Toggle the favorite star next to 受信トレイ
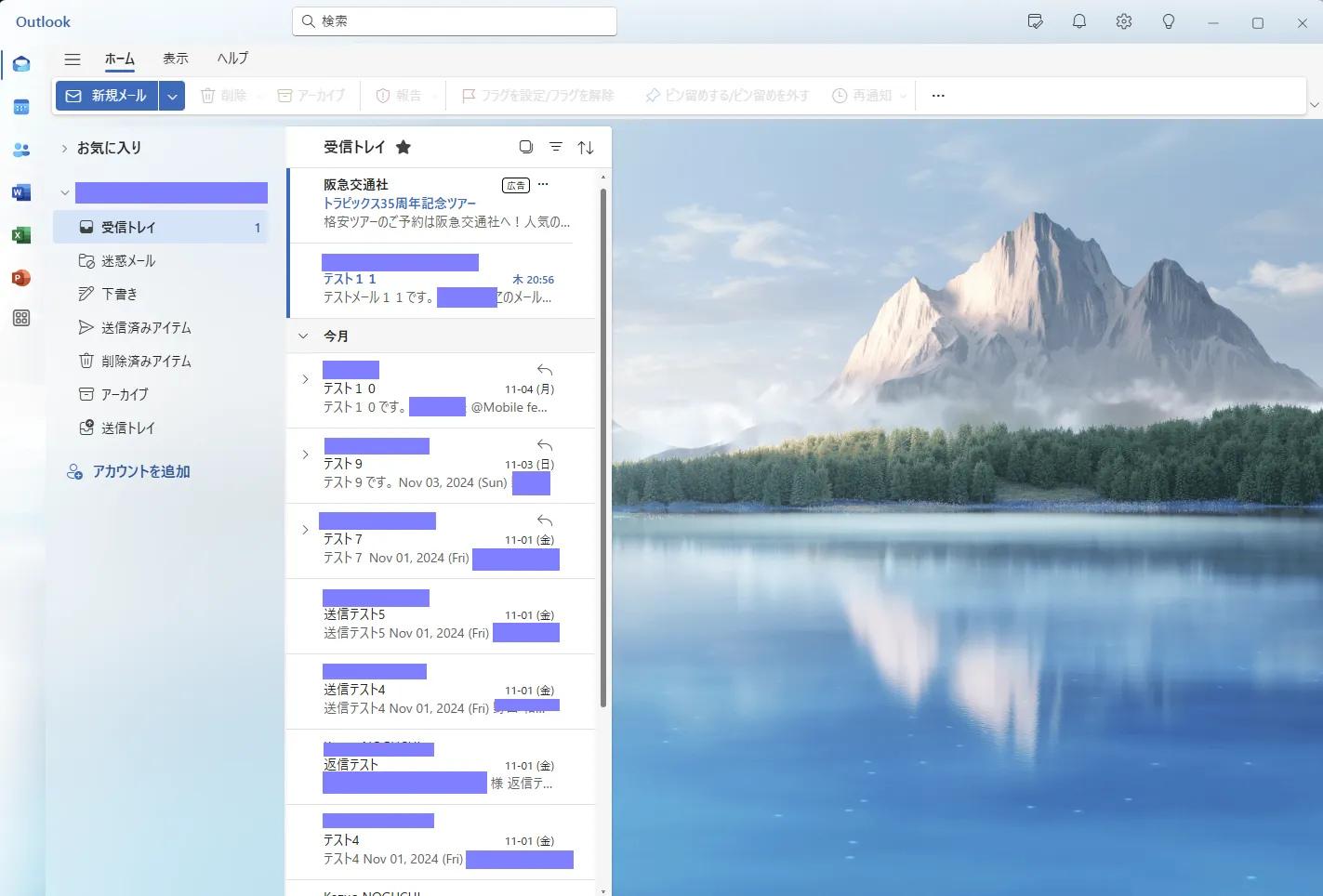 tap(404, 147)
